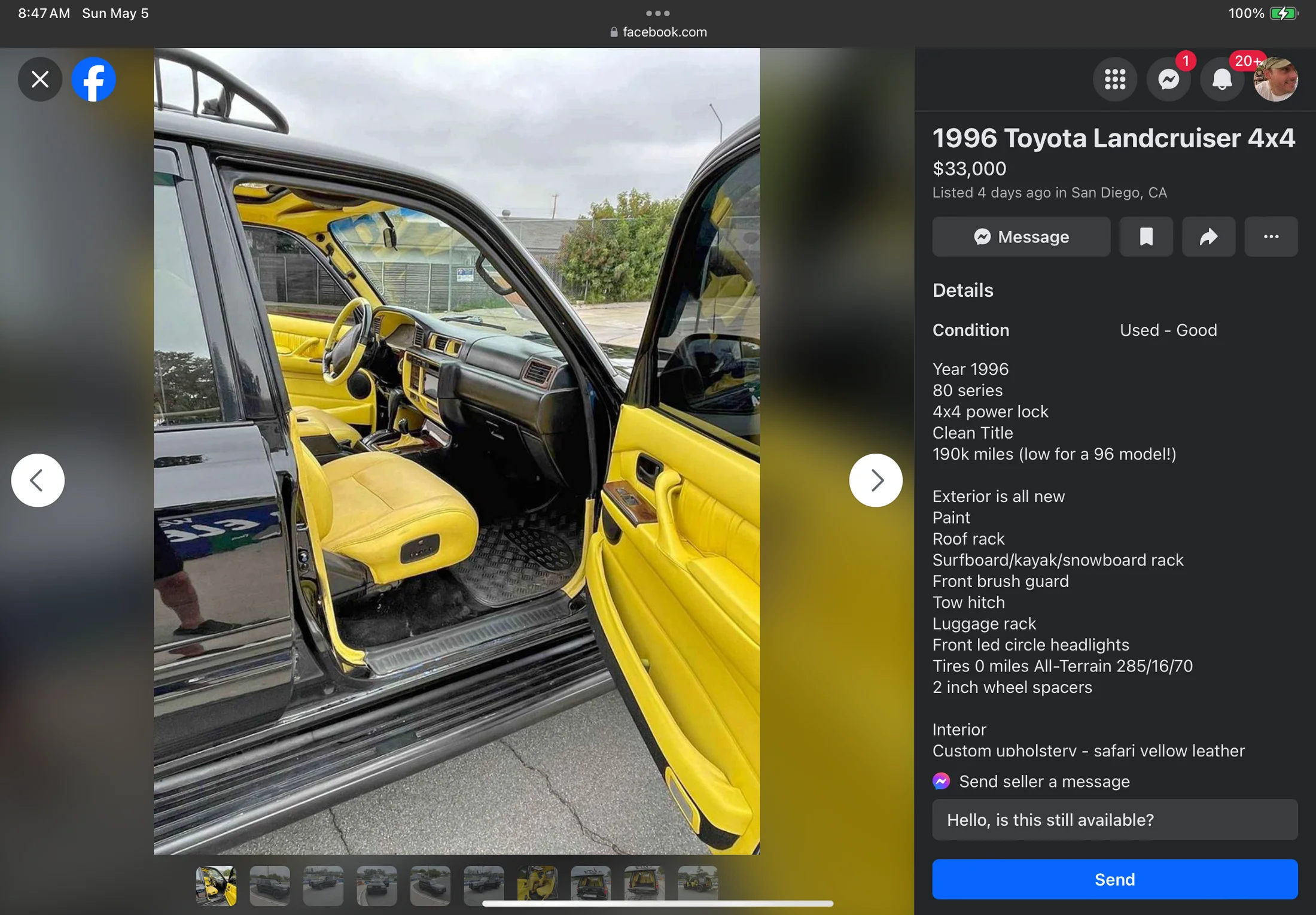Send the message to the seller
This screenshot has width=1316, height=915.
(x=1114, y=880)
